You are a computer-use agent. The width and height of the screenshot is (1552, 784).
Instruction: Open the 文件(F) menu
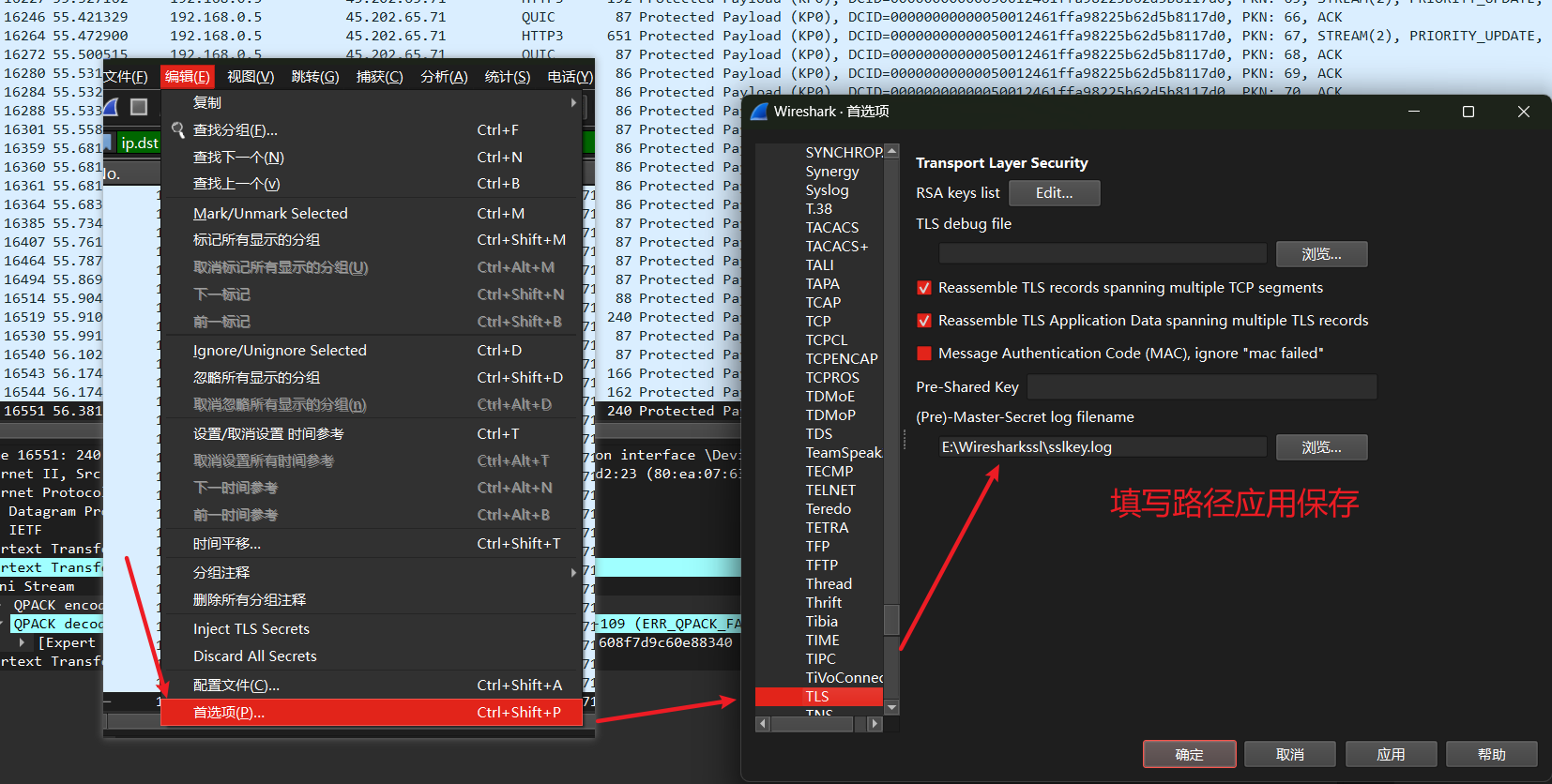126,77
